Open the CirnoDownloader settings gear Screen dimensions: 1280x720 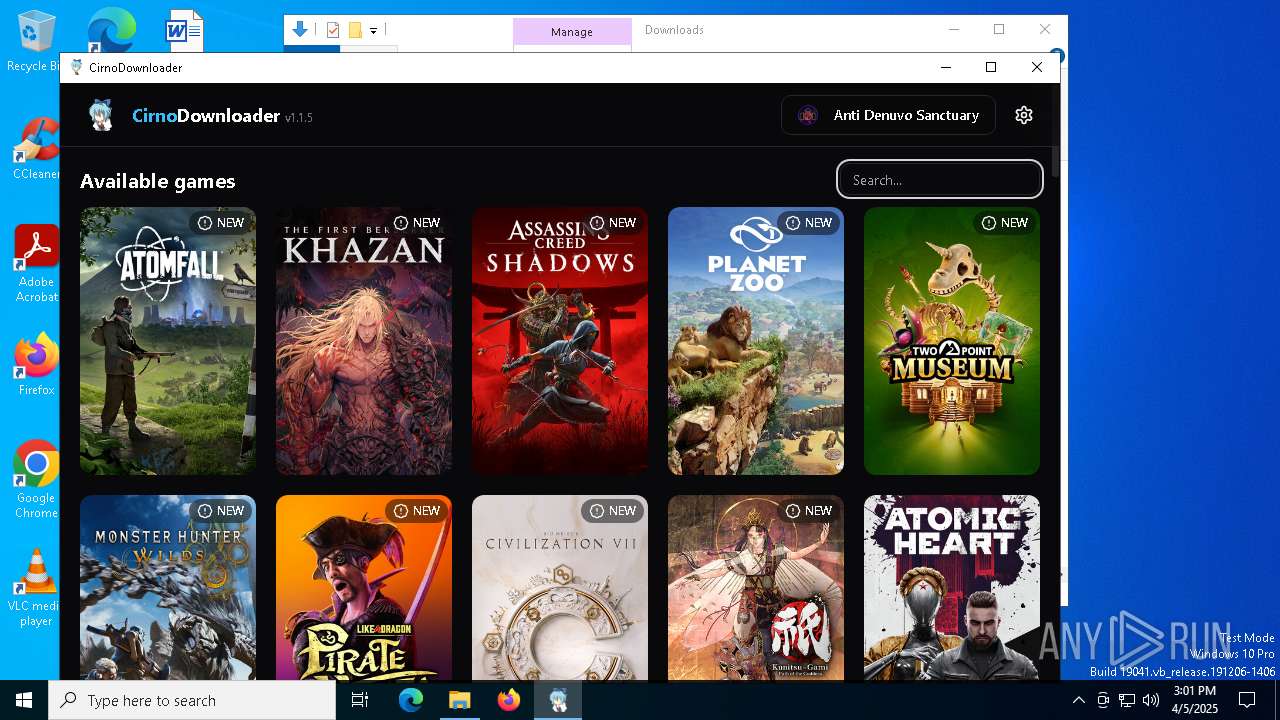click(1023, 115)
